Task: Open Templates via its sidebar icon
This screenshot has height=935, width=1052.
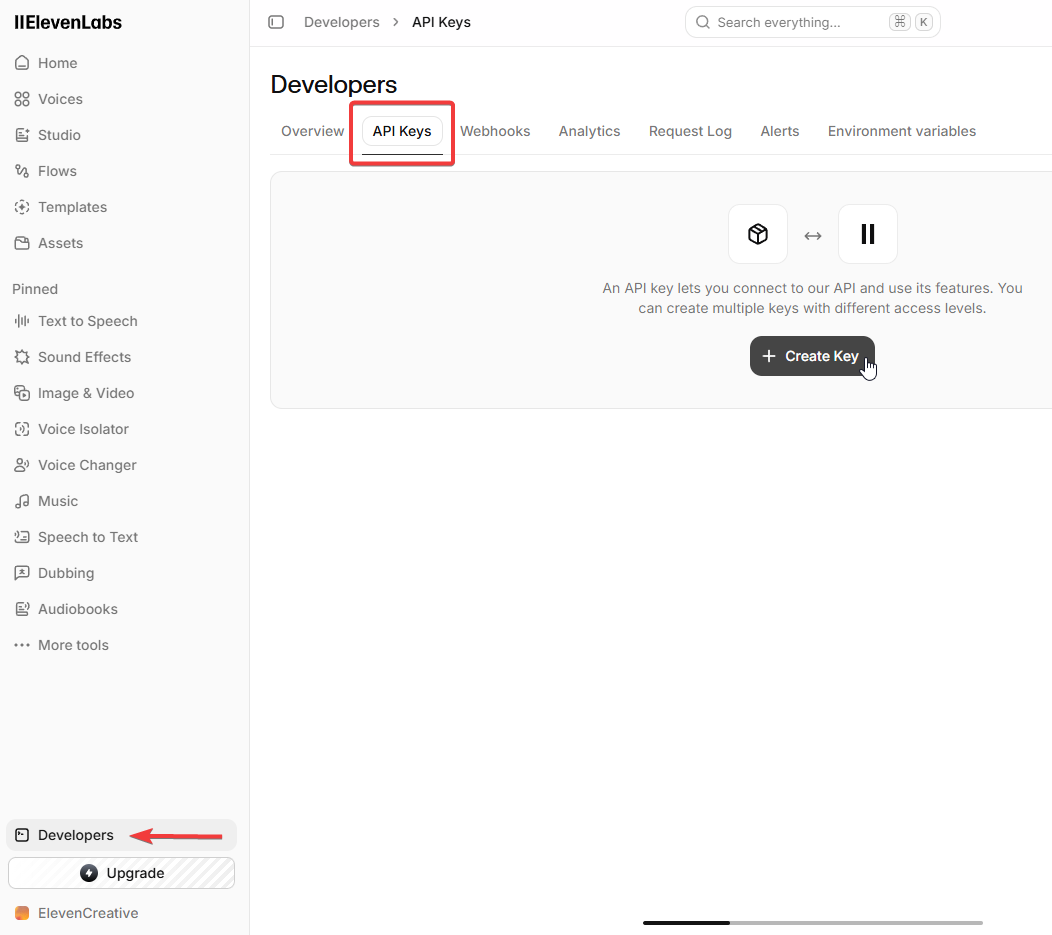Action: (22, 207)
